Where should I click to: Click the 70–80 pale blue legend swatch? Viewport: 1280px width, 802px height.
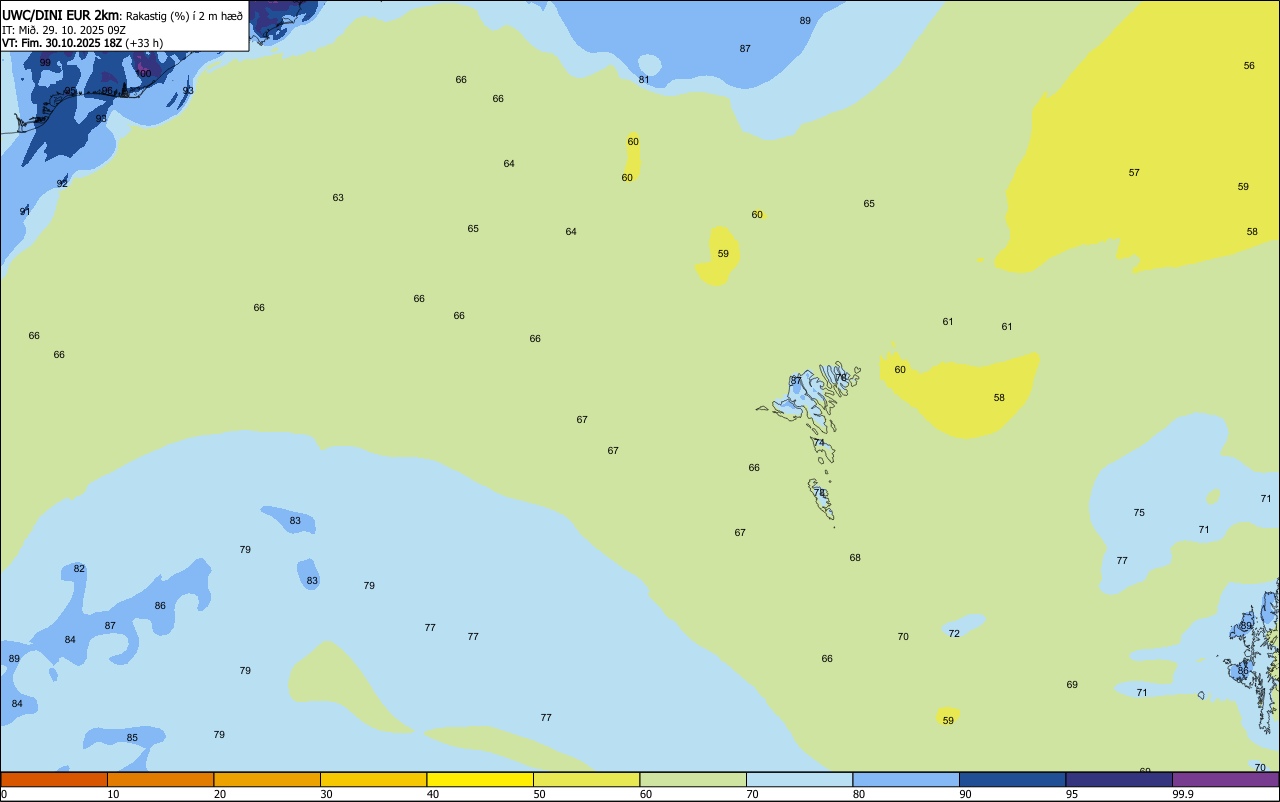pos(799,779)
